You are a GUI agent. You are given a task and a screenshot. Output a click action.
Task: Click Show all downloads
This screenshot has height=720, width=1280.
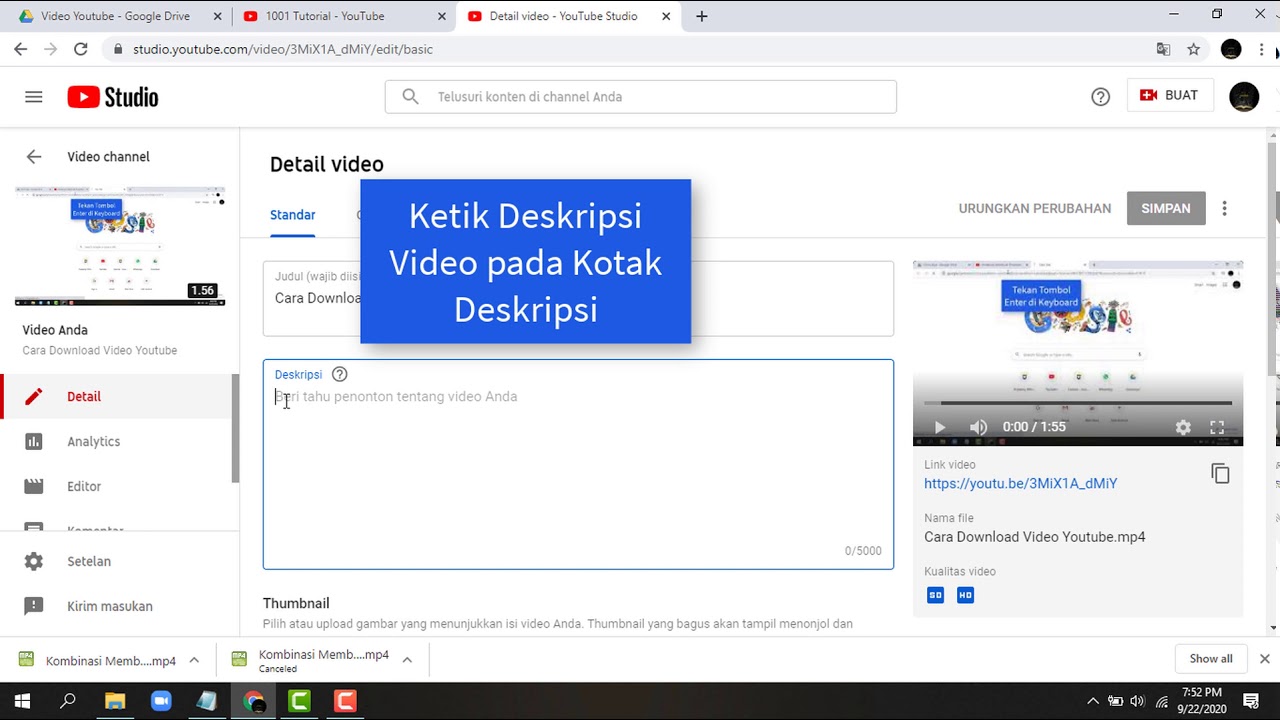[1211, 659]
